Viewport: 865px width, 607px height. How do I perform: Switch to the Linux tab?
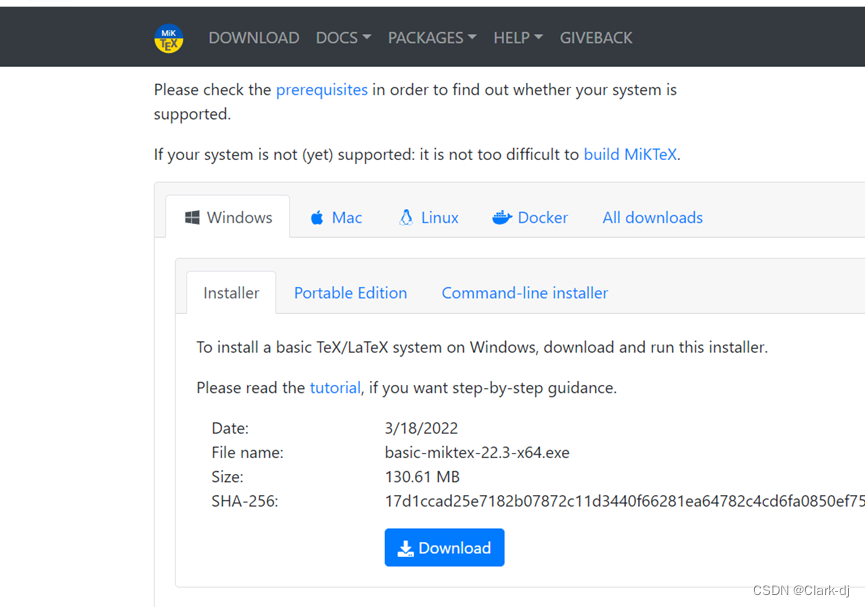click(429, 217)
